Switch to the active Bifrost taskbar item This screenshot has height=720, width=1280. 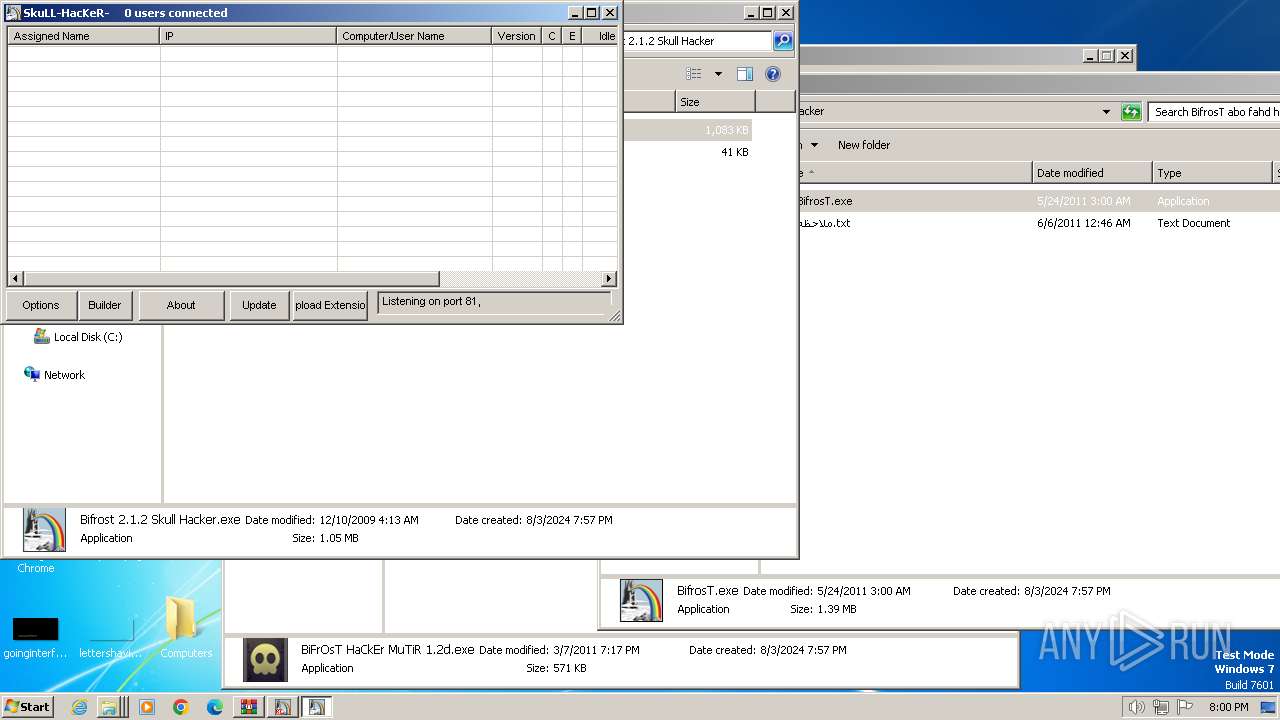[x=317, y=707]
